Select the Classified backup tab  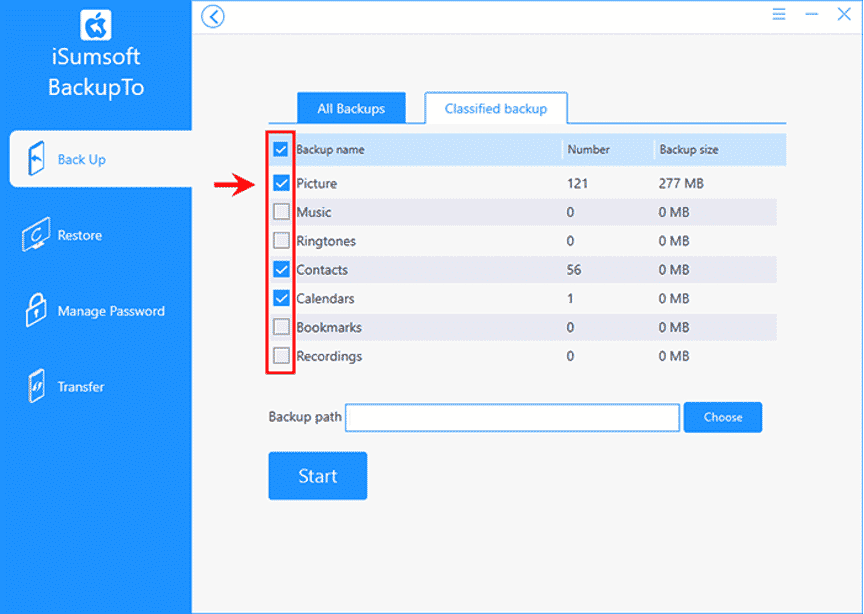496,109
